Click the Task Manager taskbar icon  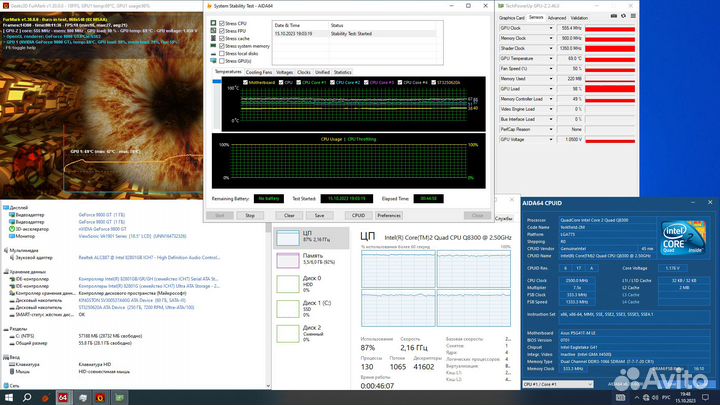click(83, 398)
